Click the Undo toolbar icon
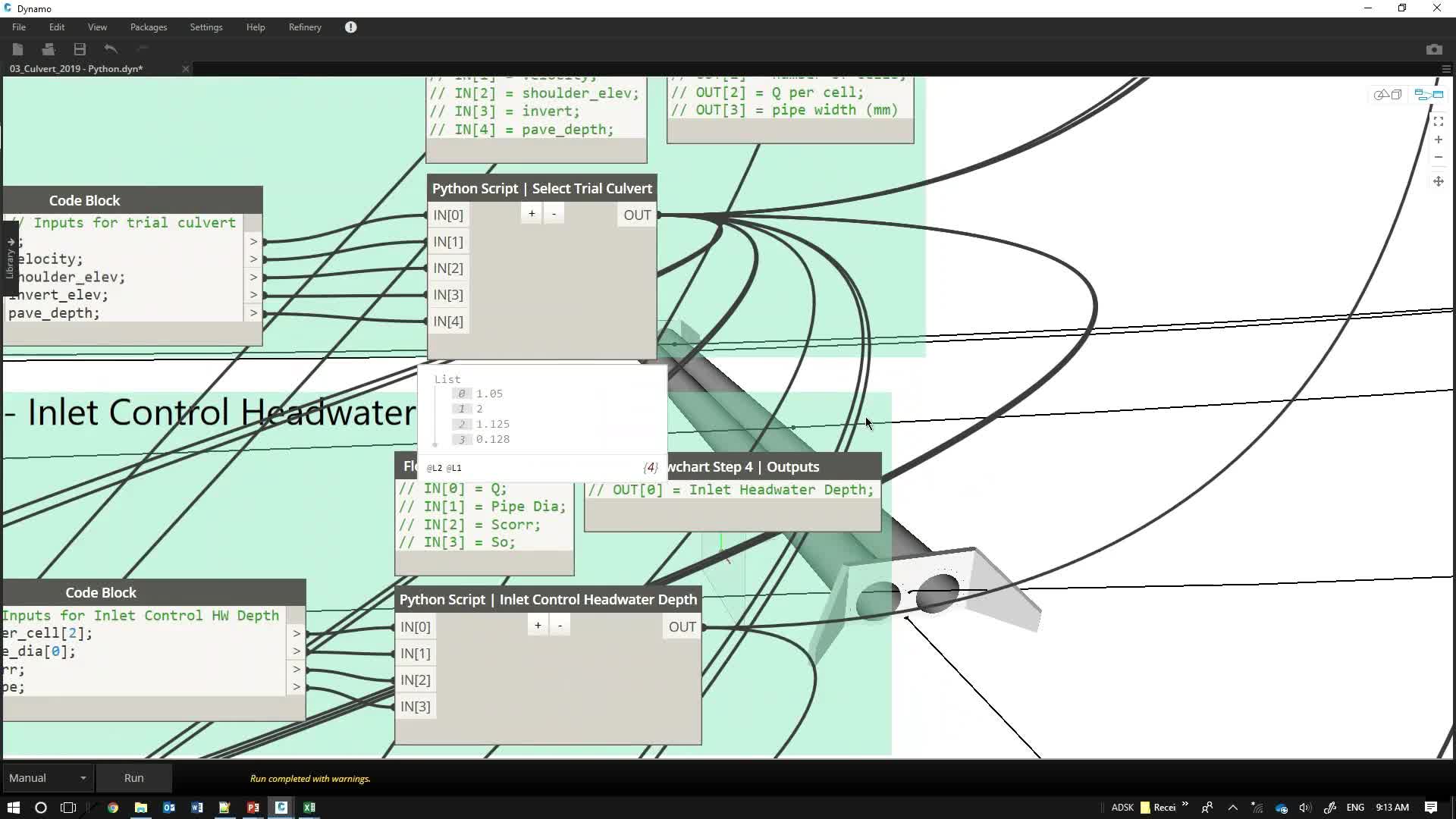Image resolution: width=1456 pixels, height=819 pixels. [x=111, y=49]
